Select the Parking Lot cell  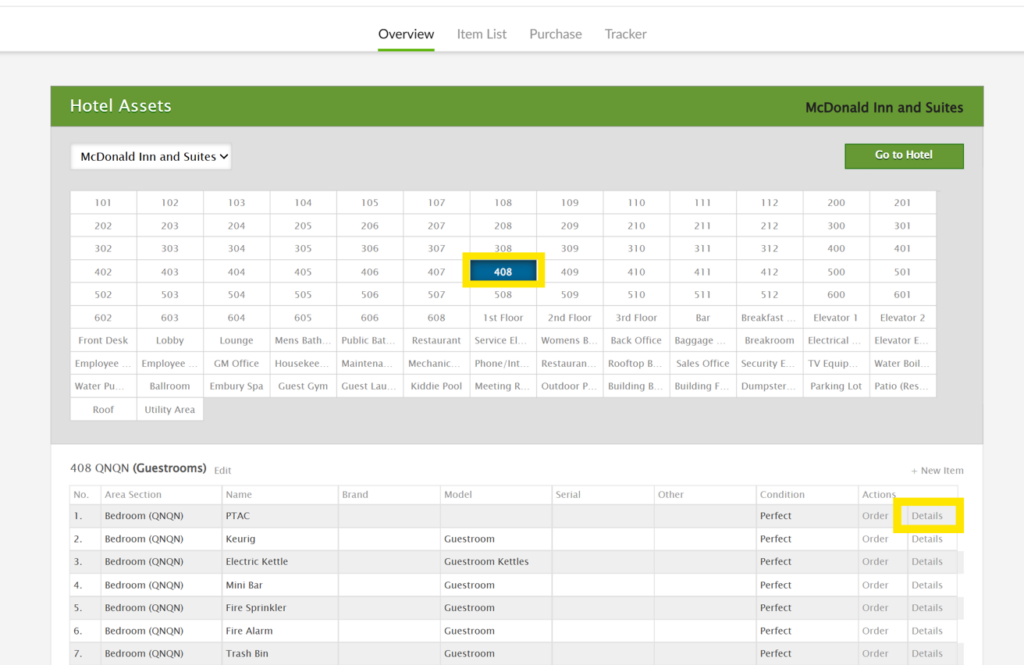click(836, 387)
